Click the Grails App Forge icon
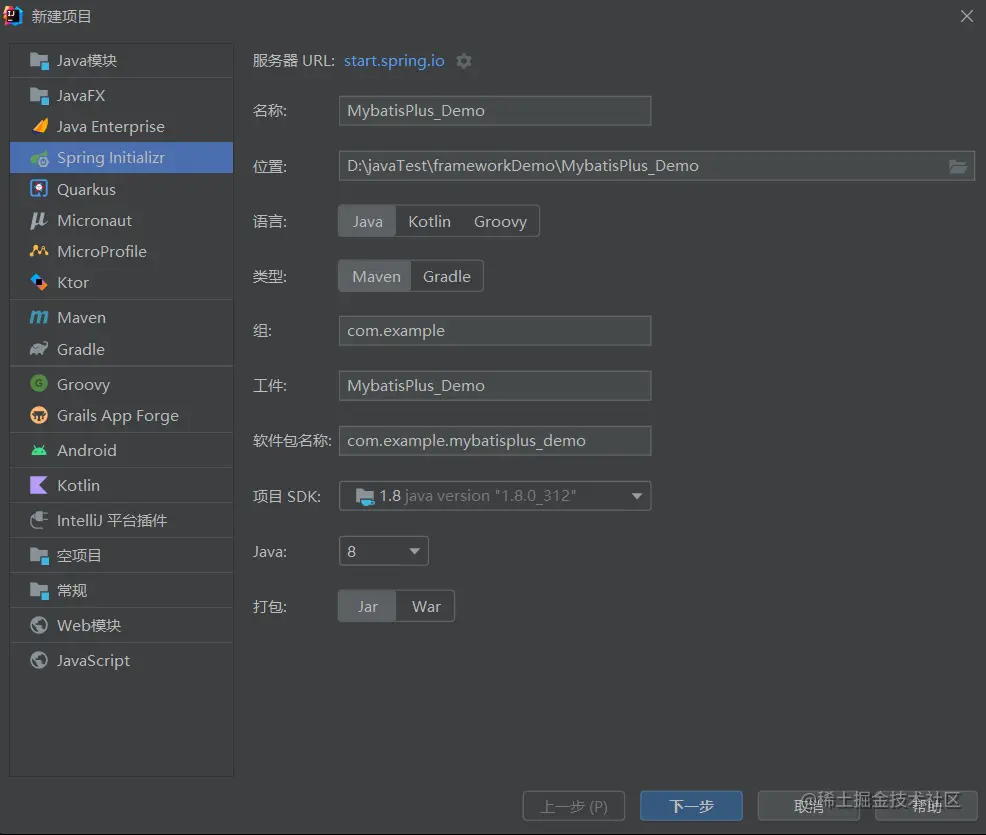This screenshot has height=835, width=986. (x=39, y=415)
